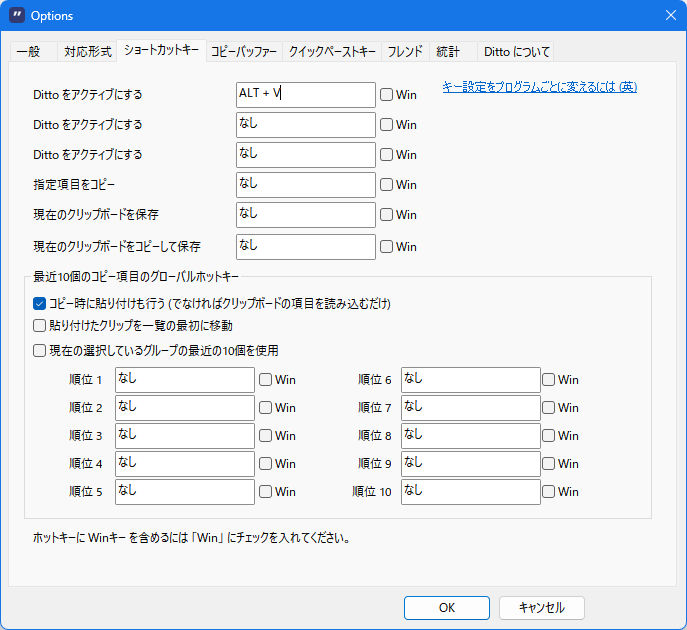Click the 順位 9 hotkey field
The width and height of the screenshot is (687, 630).
[471, 464]
